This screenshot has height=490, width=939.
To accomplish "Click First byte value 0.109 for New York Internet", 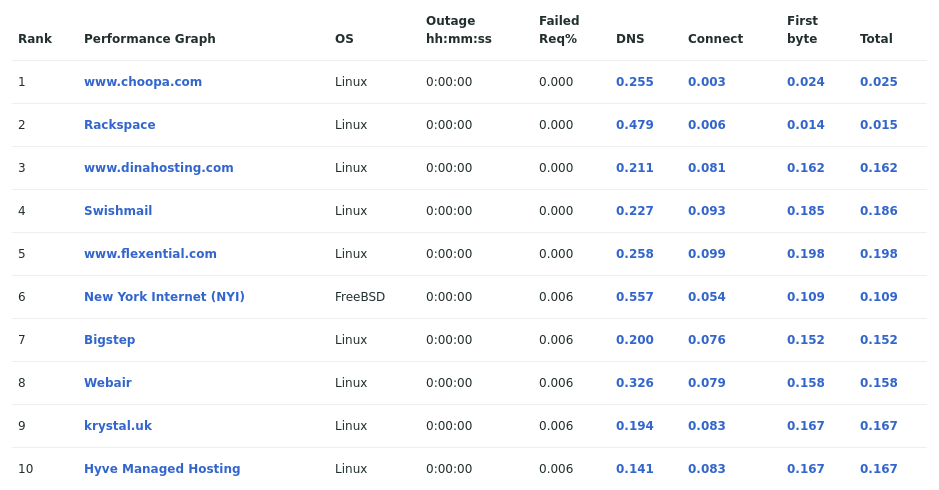I will (805, 297).
